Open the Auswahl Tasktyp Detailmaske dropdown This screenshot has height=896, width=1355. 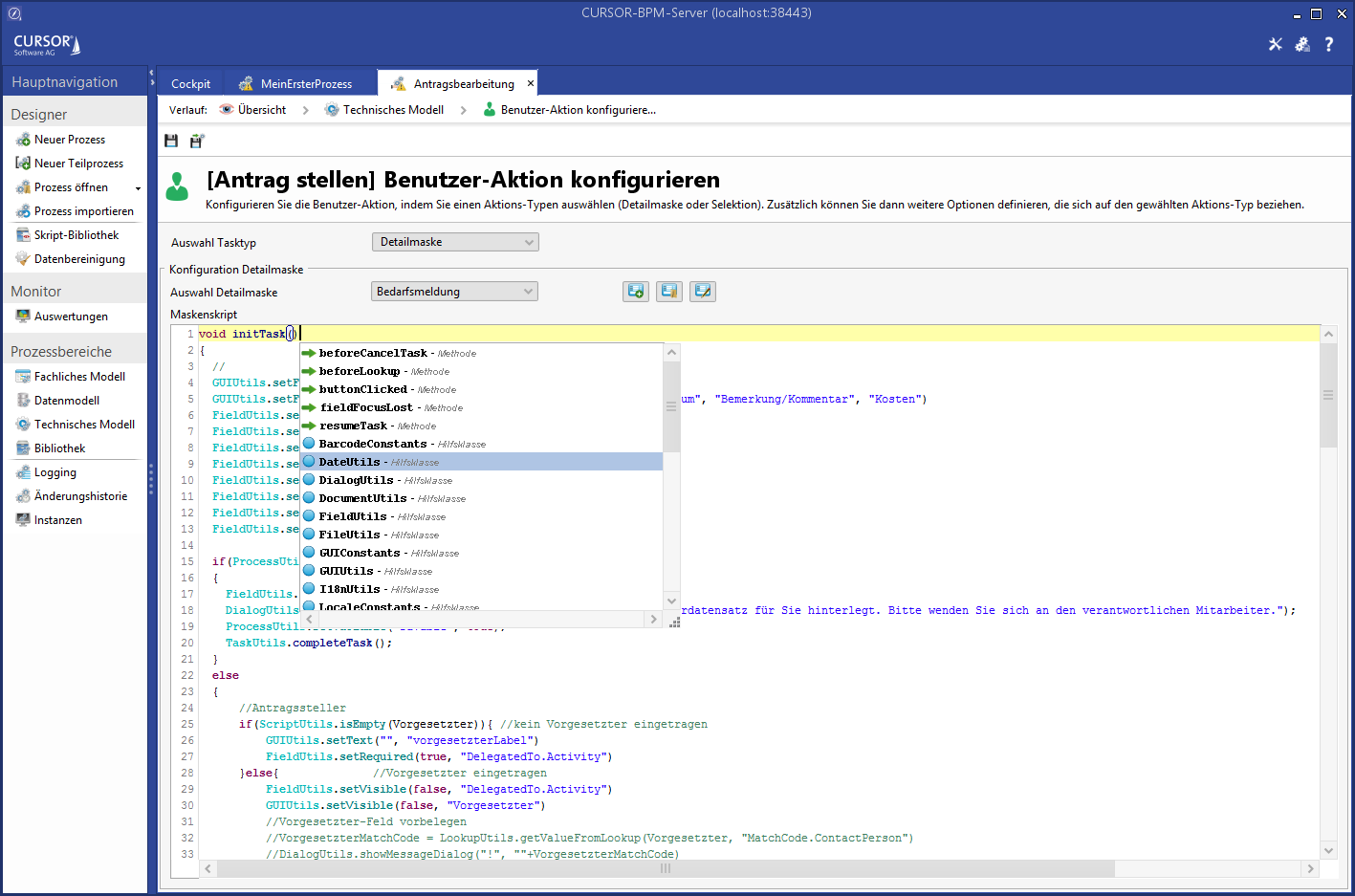[x=455, y=242]
